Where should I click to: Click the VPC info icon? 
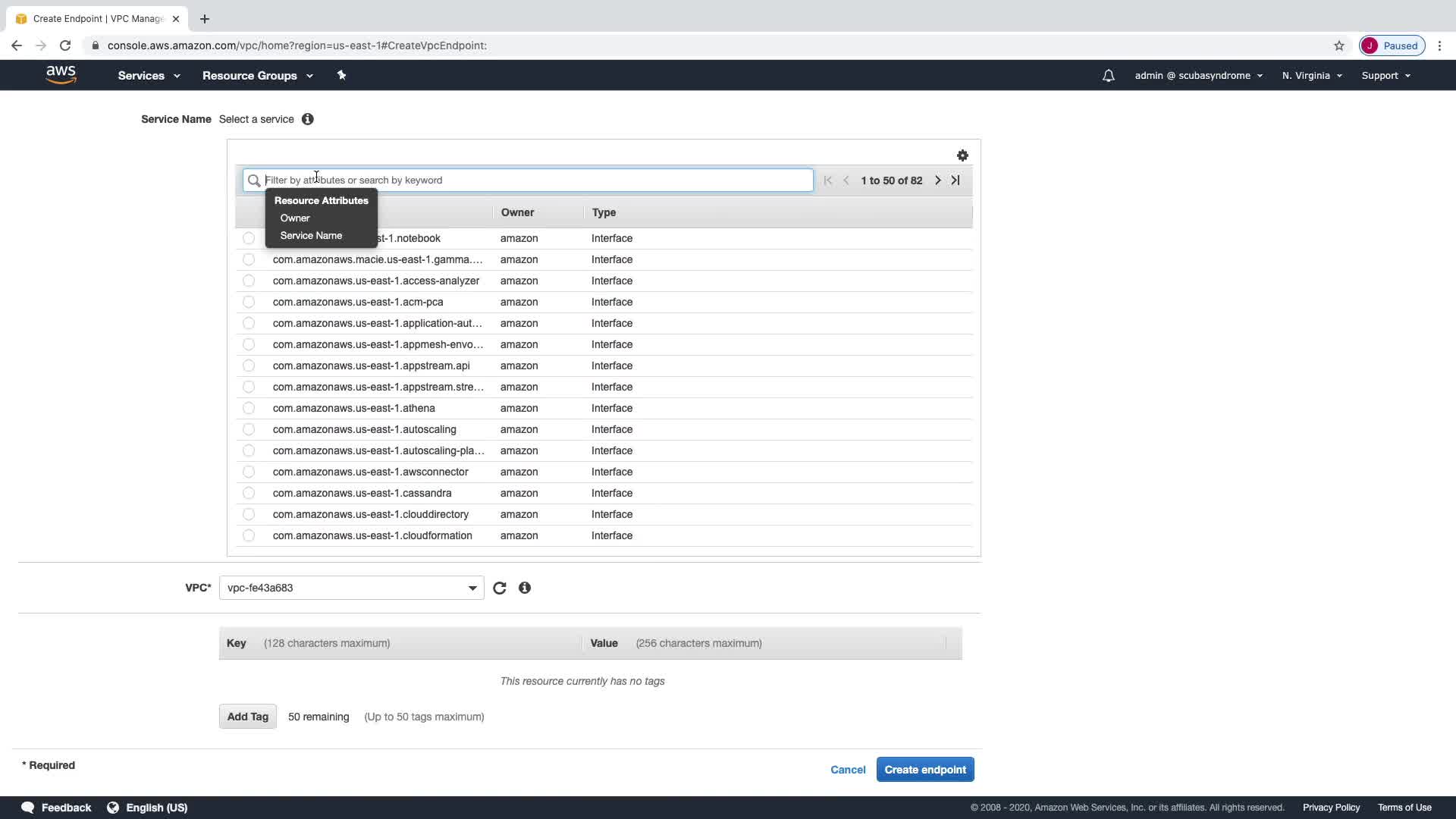click(x=524, y=588)
